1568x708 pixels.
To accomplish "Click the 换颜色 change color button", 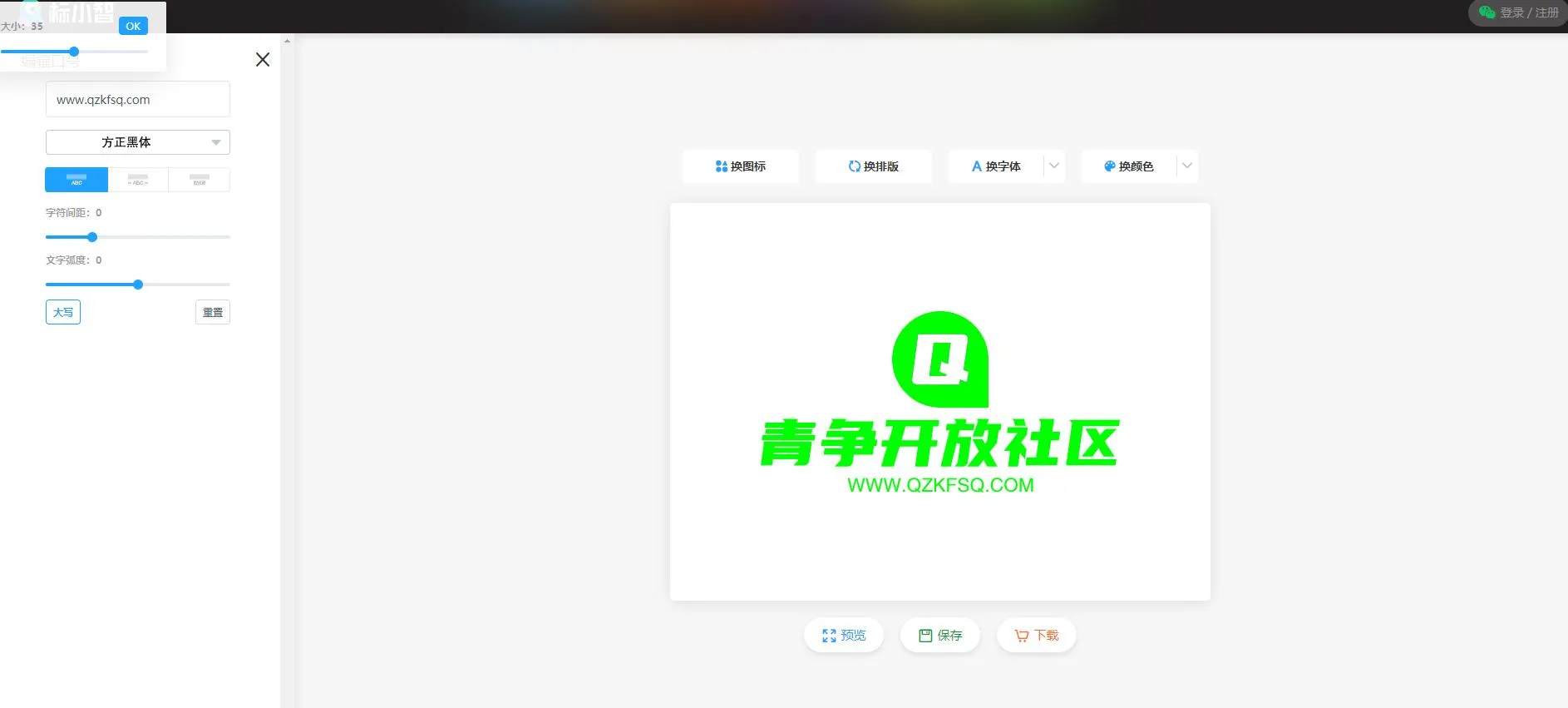I will point(1129,166).
